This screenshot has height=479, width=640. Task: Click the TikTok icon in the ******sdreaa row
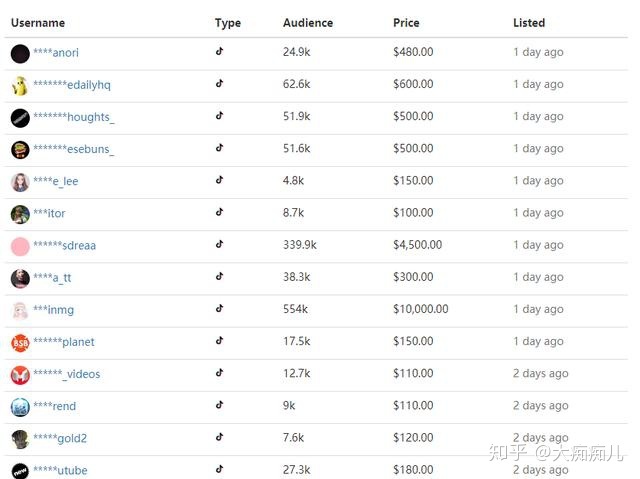pyautogui.click(x=220, y=244)
